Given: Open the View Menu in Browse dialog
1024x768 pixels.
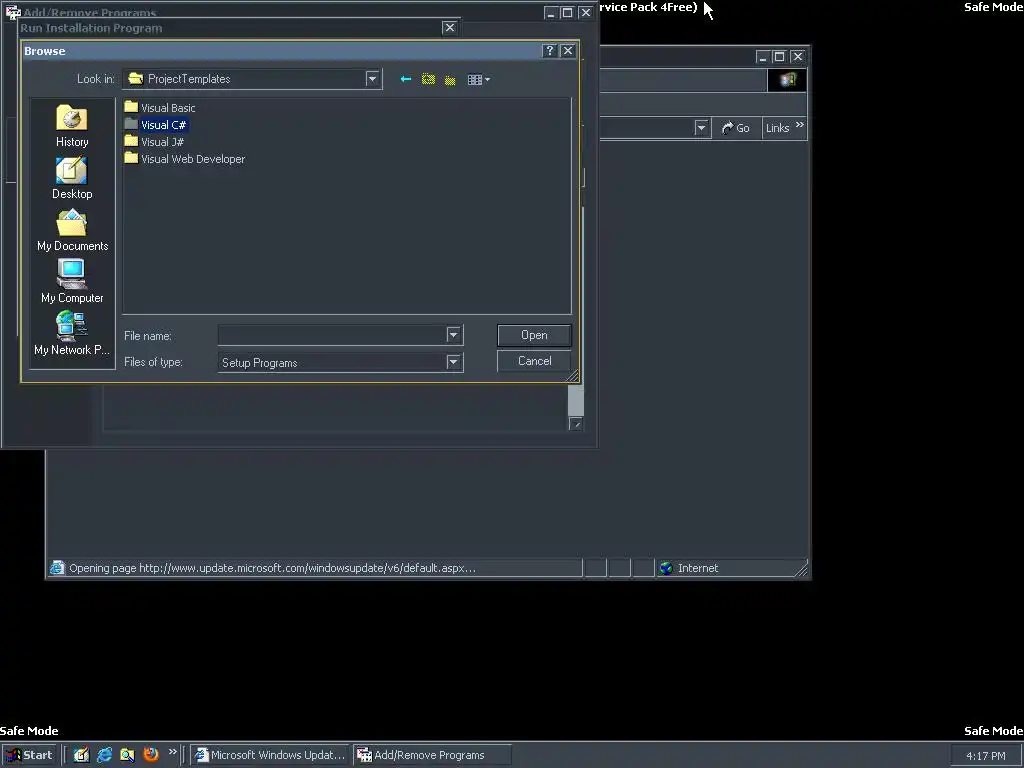Looking at the screenshot, I should (478, 79).
